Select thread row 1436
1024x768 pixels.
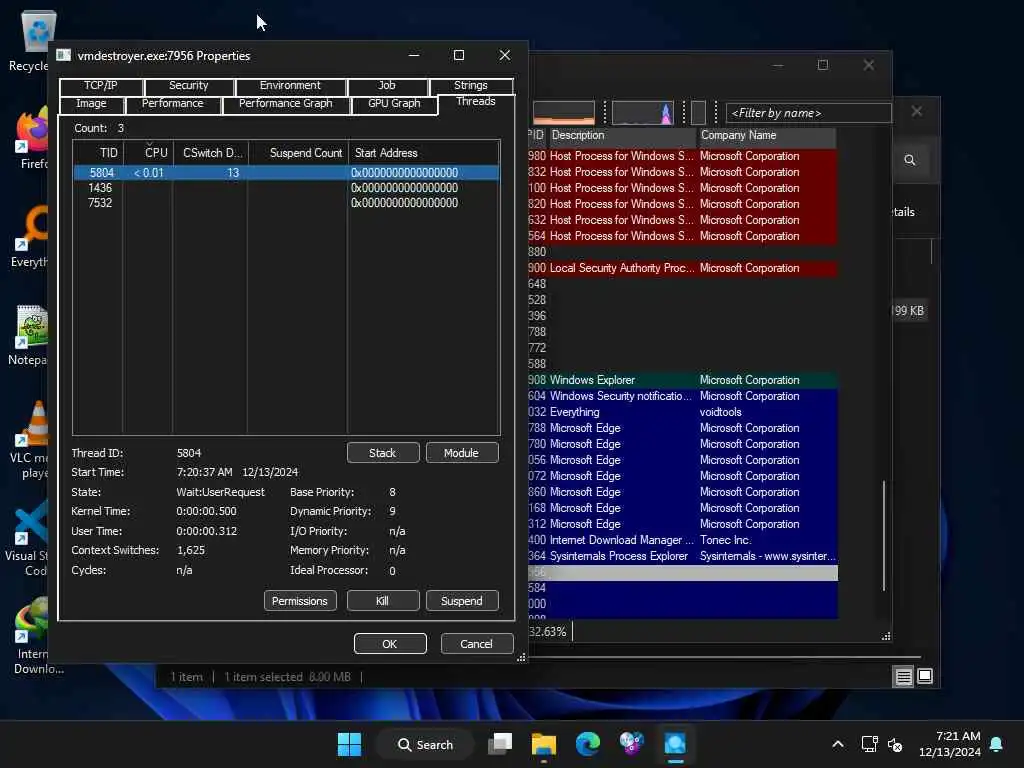pyautogui.click(x=286, y=188)
